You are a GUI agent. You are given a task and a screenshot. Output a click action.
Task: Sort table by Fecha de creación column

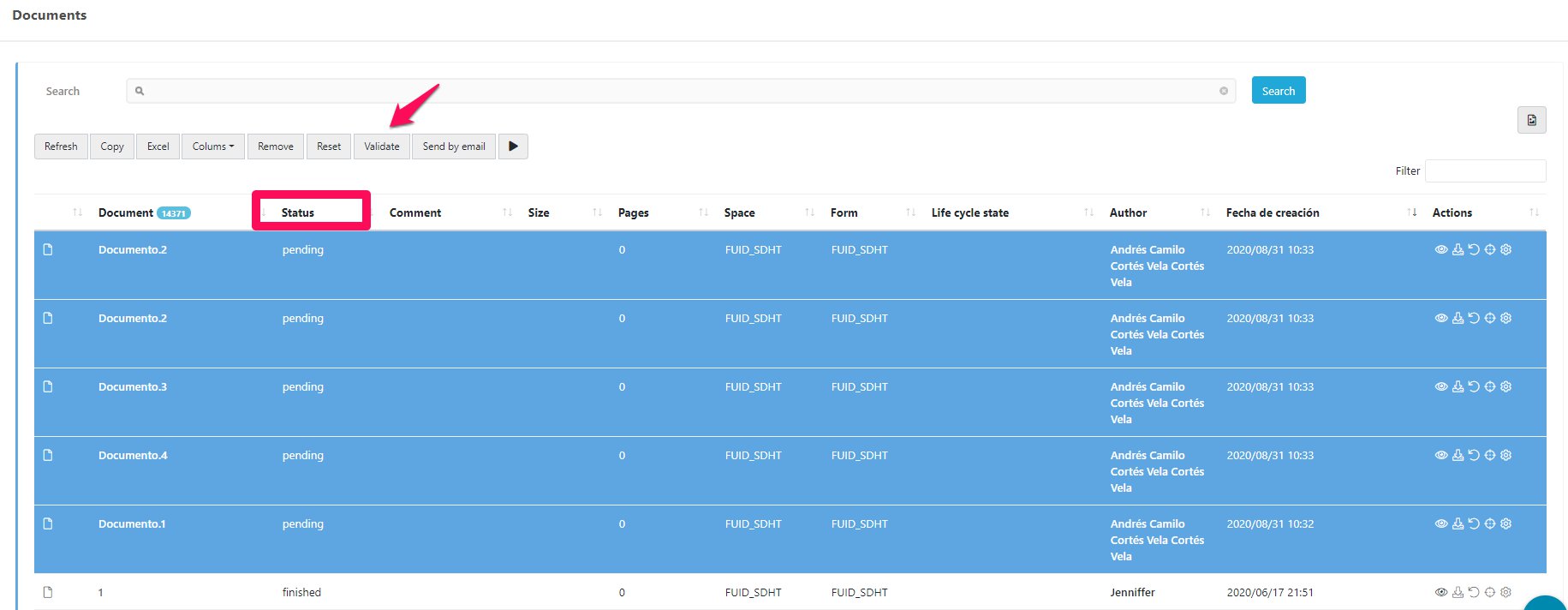point(1273,212)
